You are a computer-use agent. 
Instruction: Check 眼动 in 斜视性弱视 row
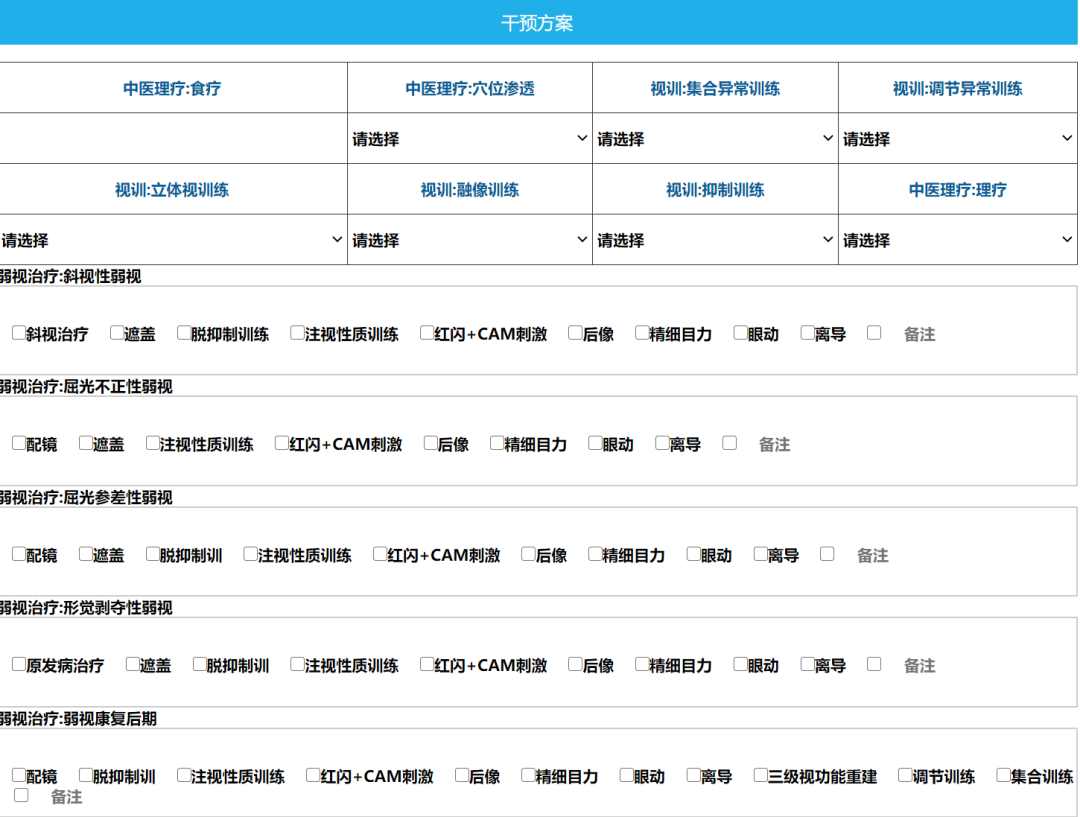[x=740, y=333]
